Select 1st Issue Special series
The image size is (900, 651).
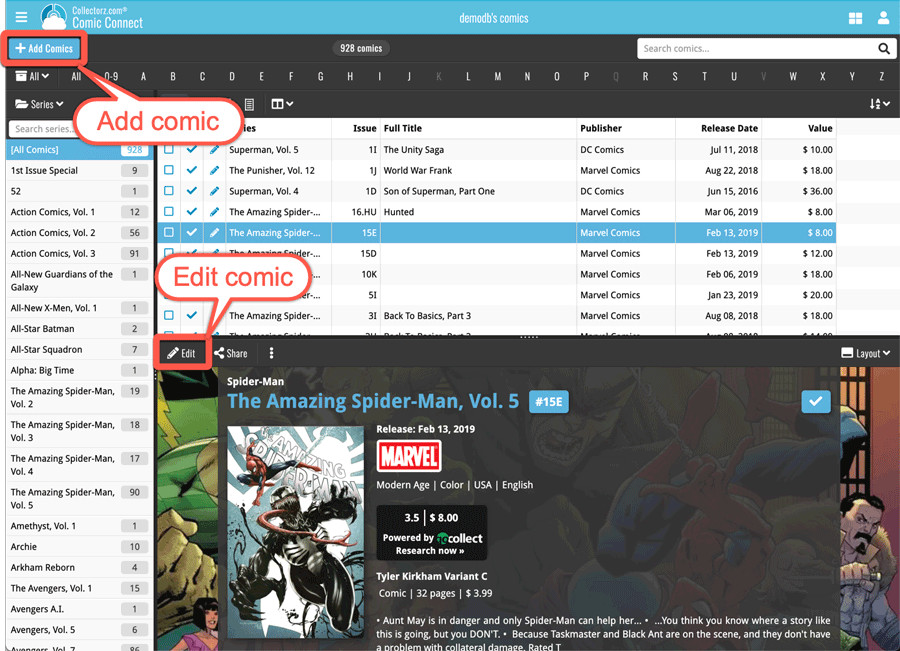pyautogui.click(x=79, y=170)
